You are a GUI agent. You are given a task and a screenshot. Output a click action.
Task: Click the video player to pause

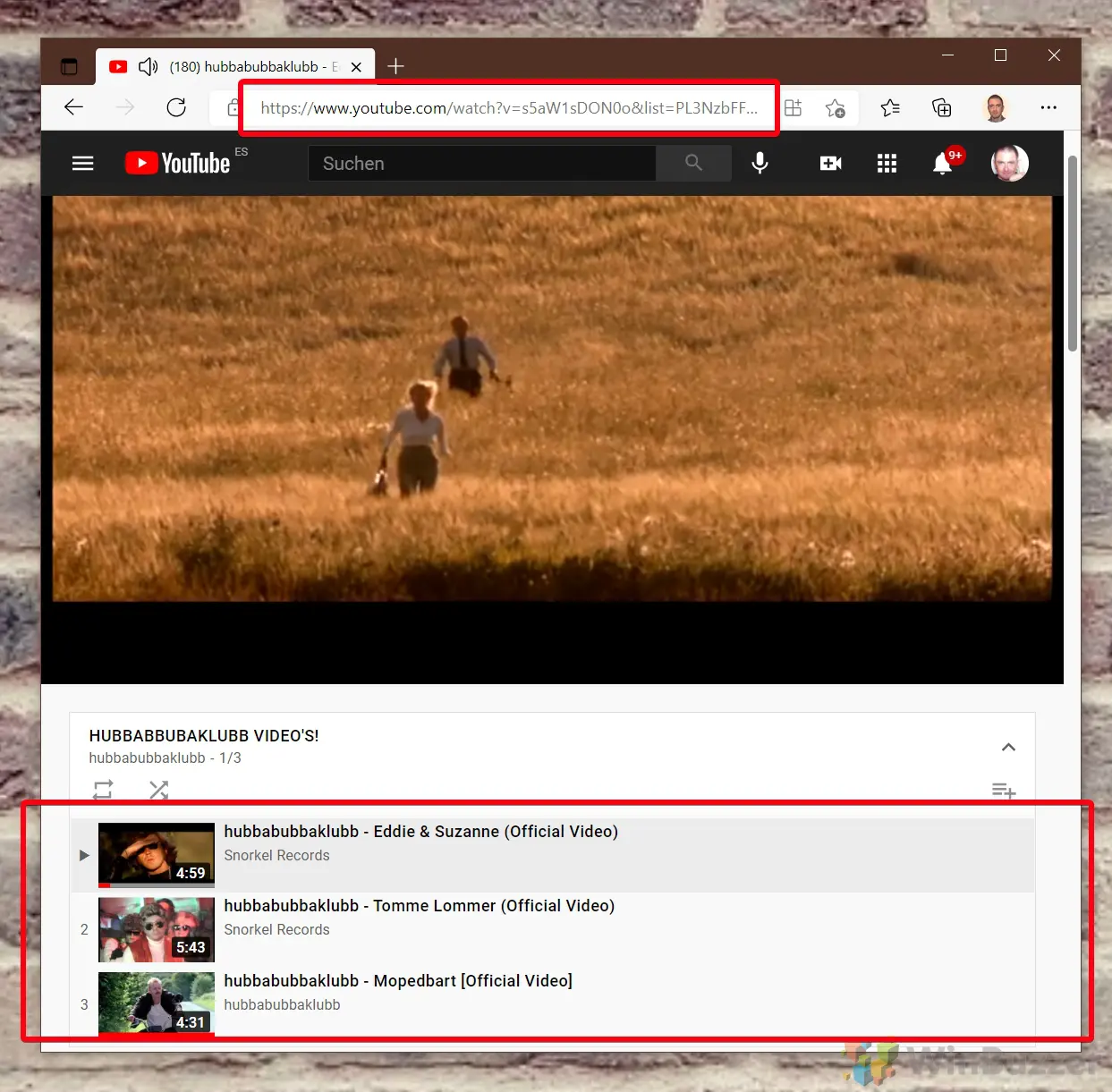(x=552, y=439)
